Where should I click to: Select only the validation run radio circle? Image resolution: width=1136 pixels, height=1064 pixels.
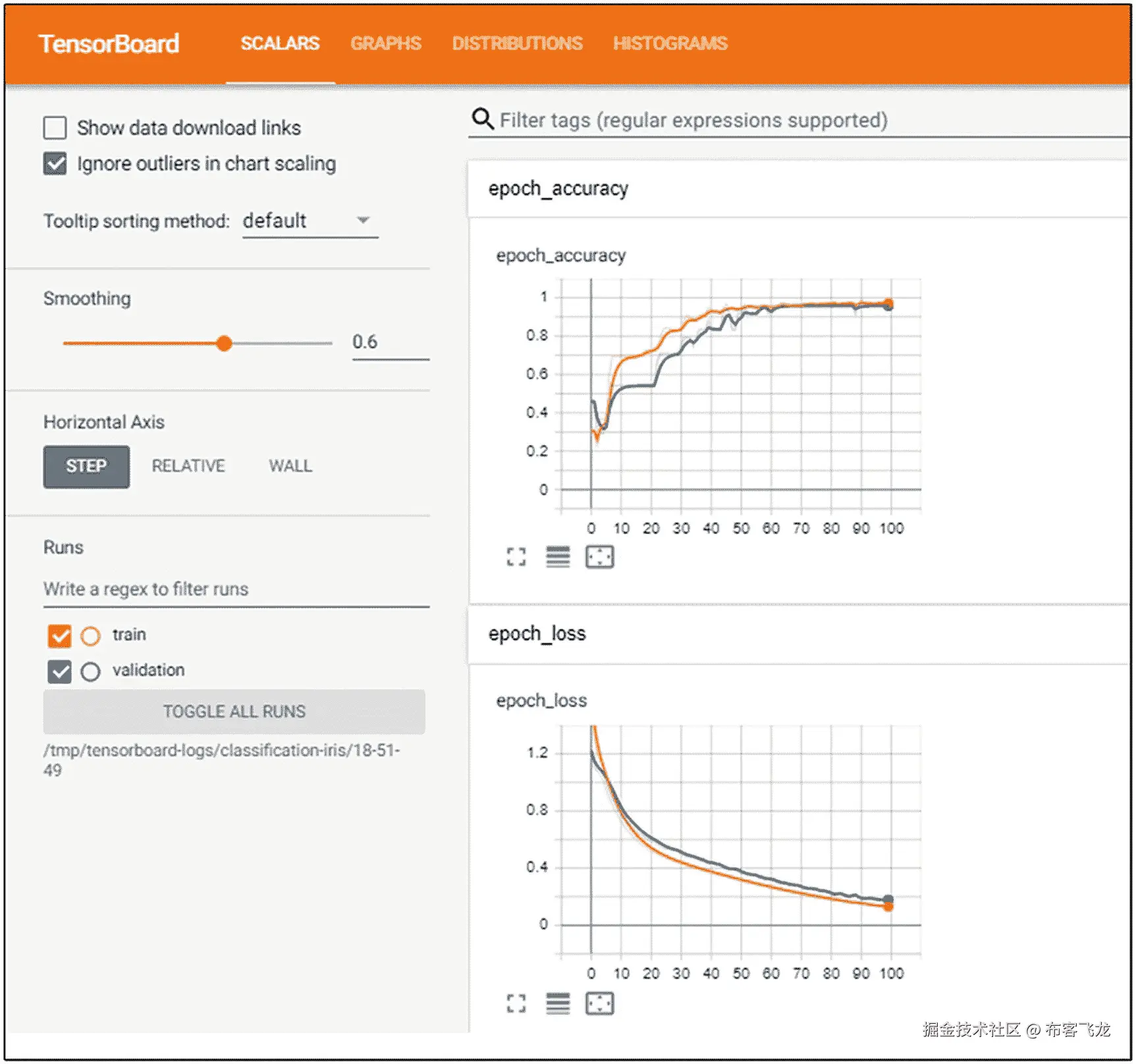click(90, 672)
